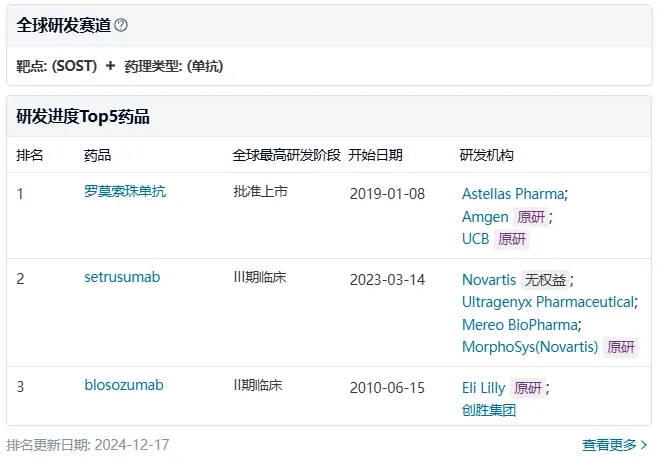Open the Amgen organization link

pyautogui.click(x=485, y=217)
